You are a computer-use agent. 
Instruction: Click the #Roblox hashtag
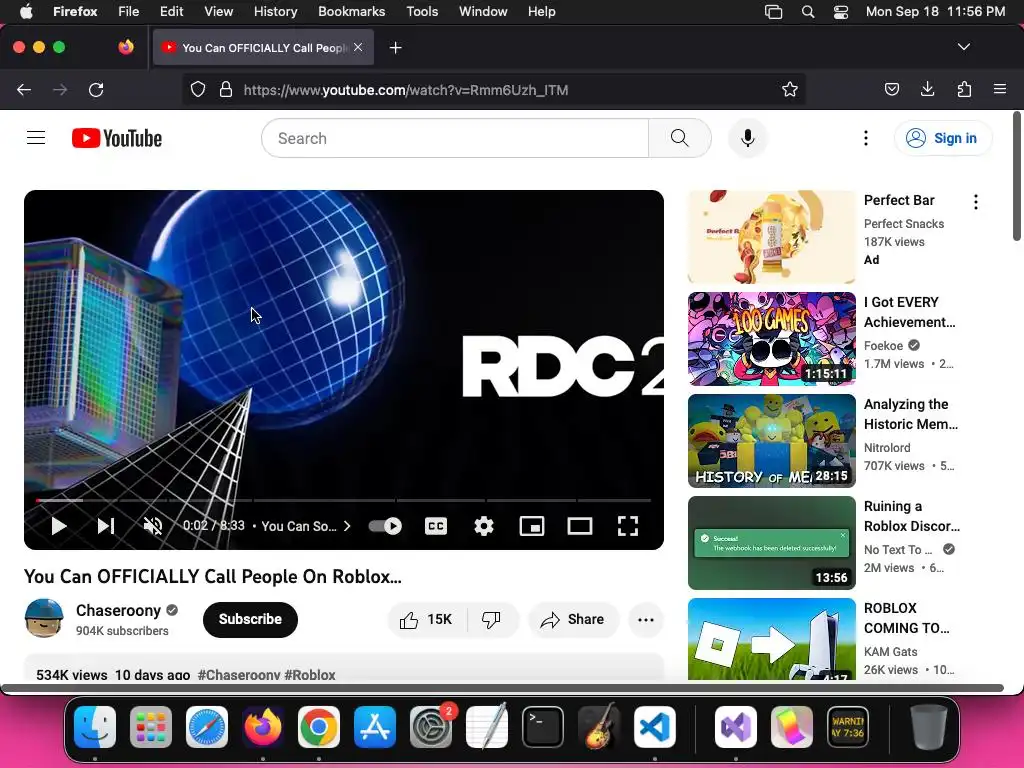pos(310,675)
